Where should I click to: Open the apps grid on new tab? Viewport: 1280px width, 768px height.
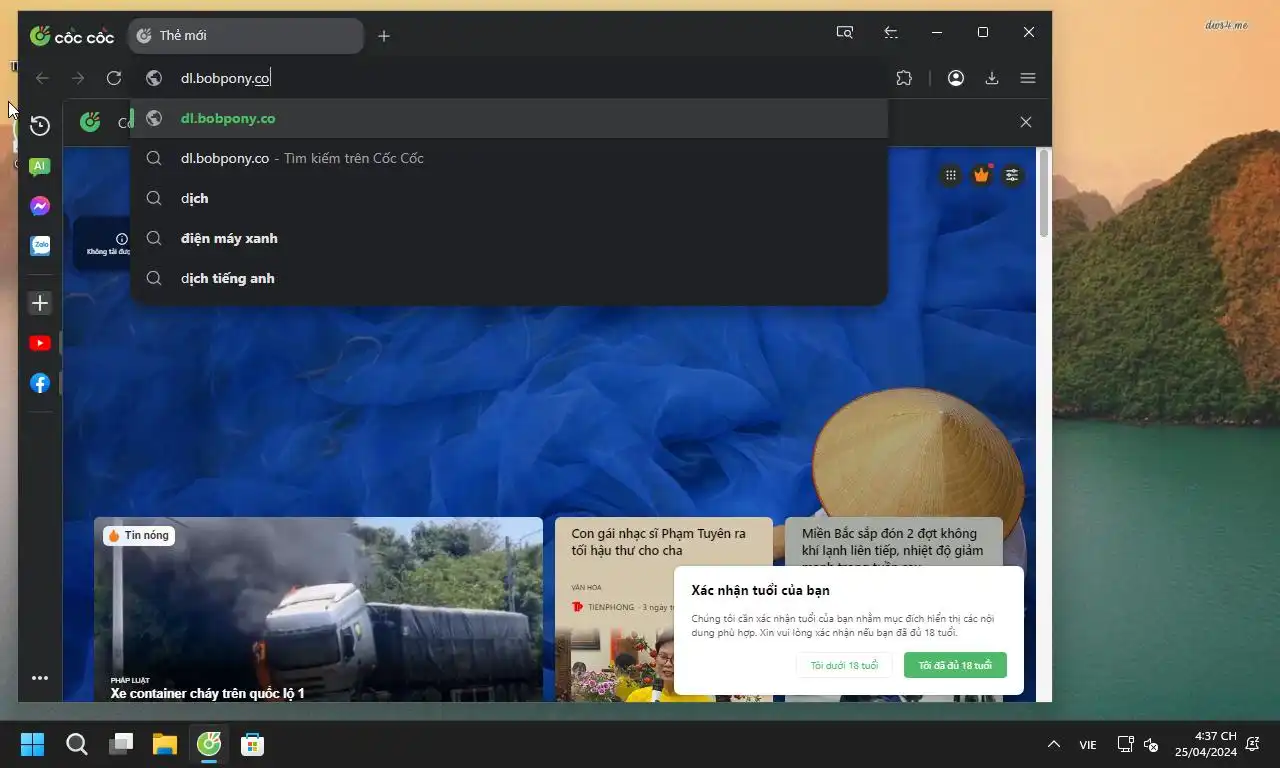tap(951, 175)
